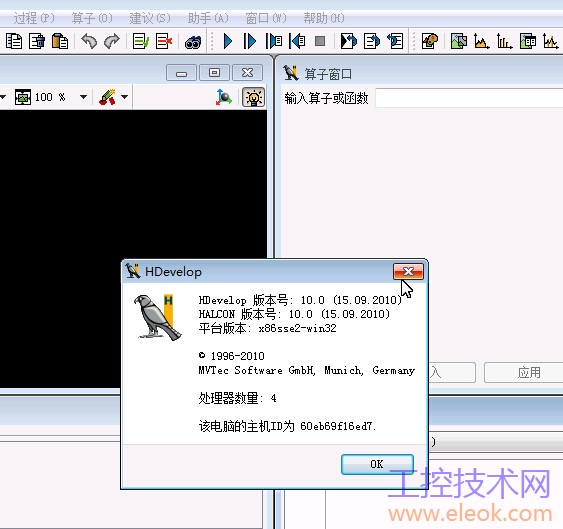The height and width of the screenshot is (529, 563).
Task: Open find with the binoculars icon
Action: pos(193,42)
